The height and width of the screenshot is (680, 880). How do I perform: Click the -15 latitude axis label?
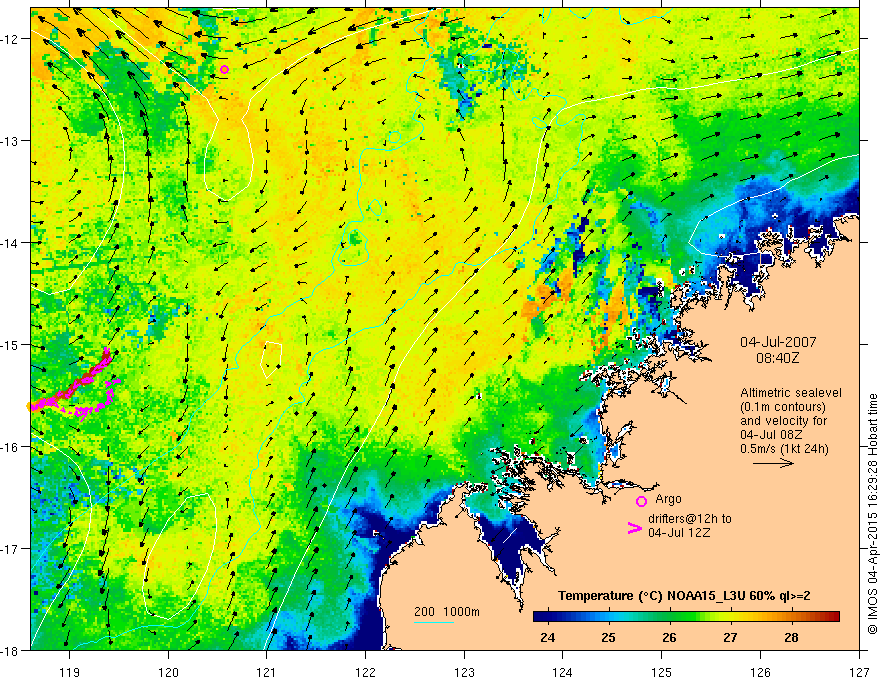point(10,344)
